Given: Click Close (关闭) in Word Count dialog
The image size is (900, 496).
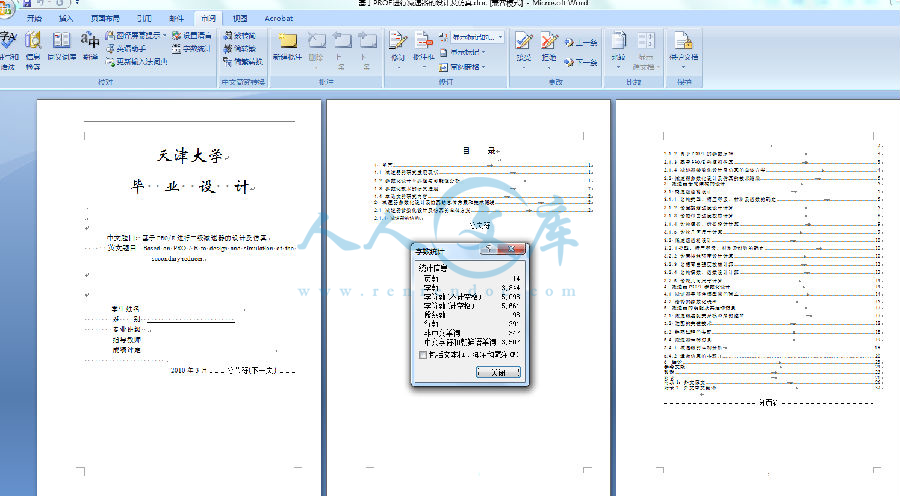Looking at the screenshot, I should (x=498, y=372).
